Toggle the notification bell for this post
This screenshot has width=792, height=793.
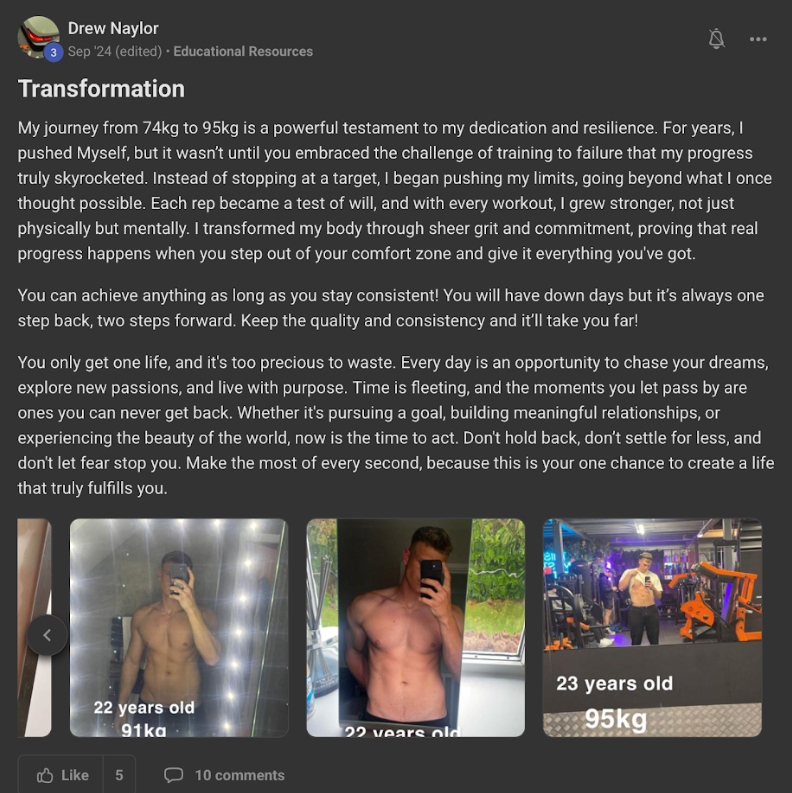click(716, 39)
